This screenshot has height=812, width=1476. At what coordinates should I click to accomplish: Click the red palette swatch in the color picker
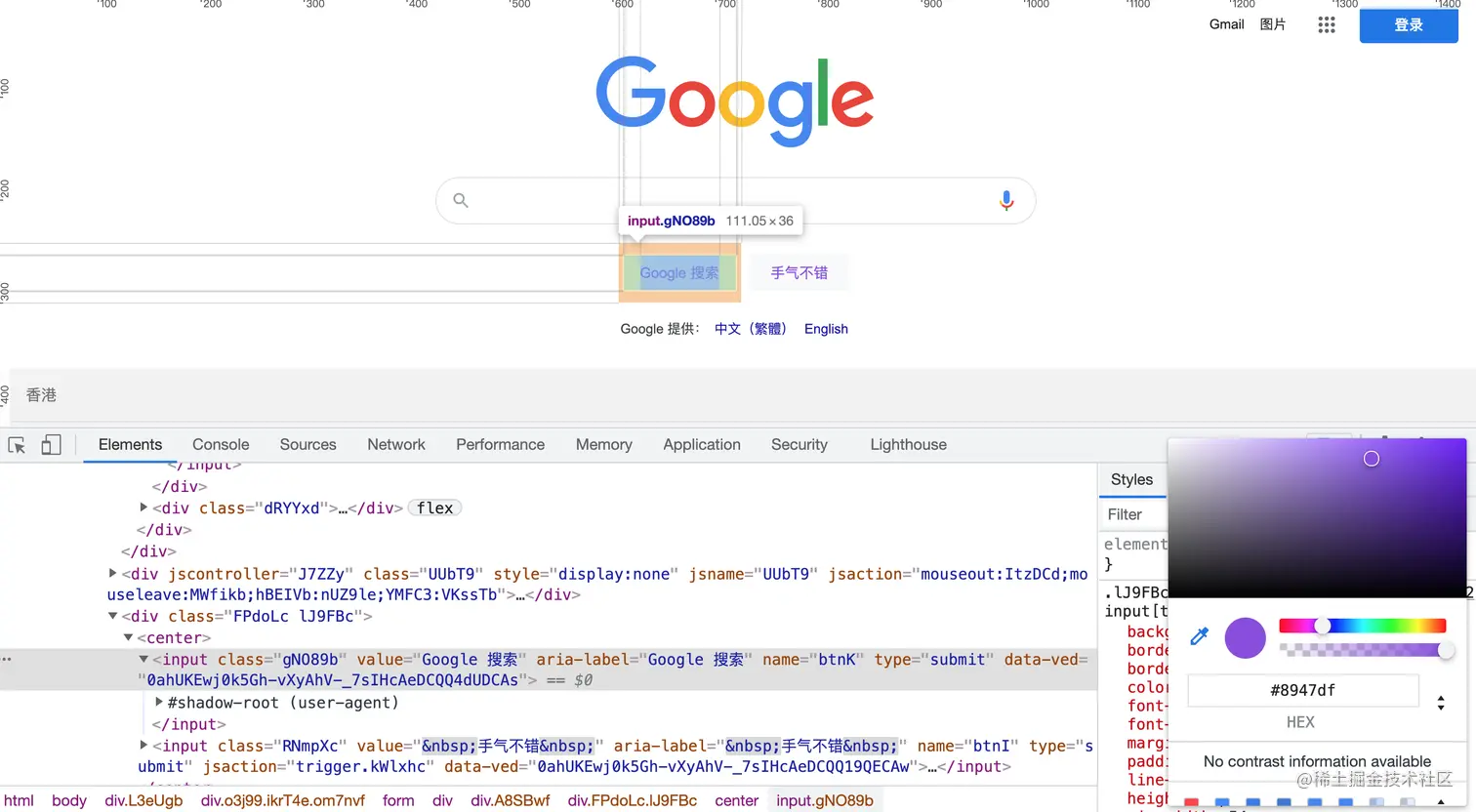tap(1191, 803)
